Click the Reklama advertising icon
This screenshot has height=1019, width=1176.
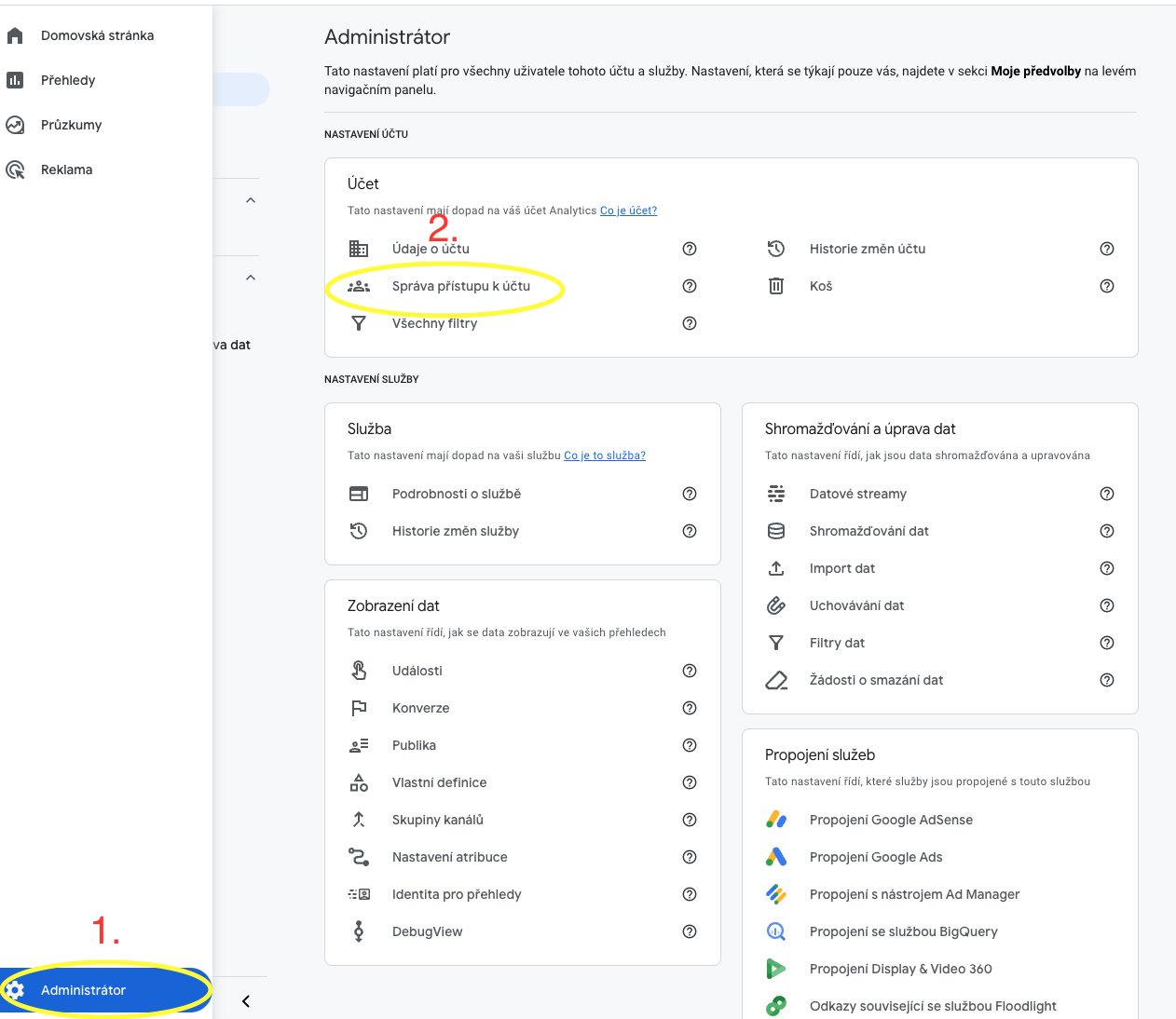[x=15, y=170]
